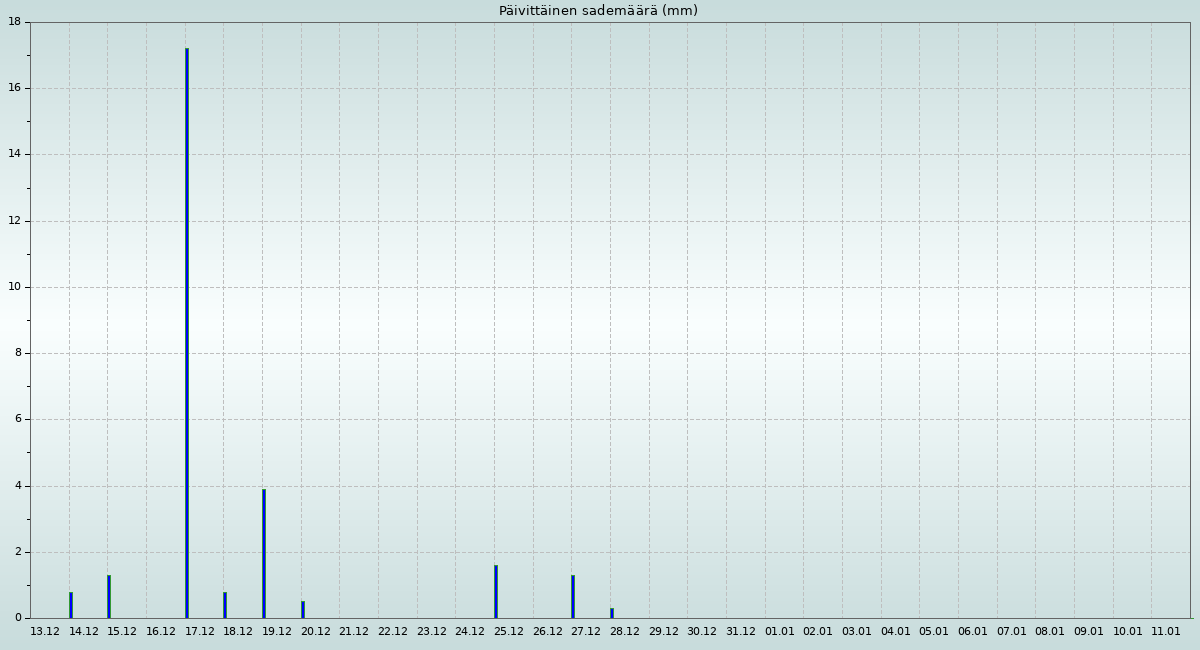Click the chart title Päivittäinen sademäärä (mm)
1200x650 pixels.
point(598,11)
